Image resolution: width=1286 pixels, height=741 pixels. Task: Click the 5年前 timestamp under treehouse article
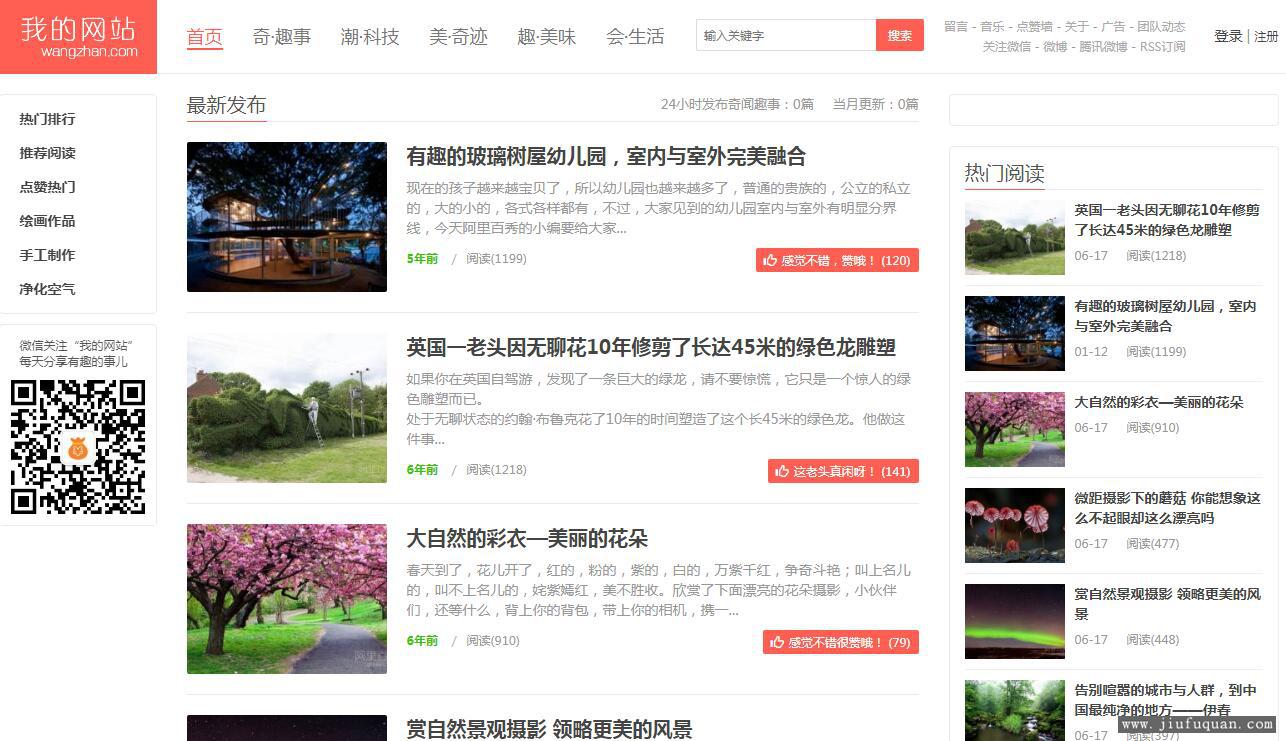click(422, 259)
